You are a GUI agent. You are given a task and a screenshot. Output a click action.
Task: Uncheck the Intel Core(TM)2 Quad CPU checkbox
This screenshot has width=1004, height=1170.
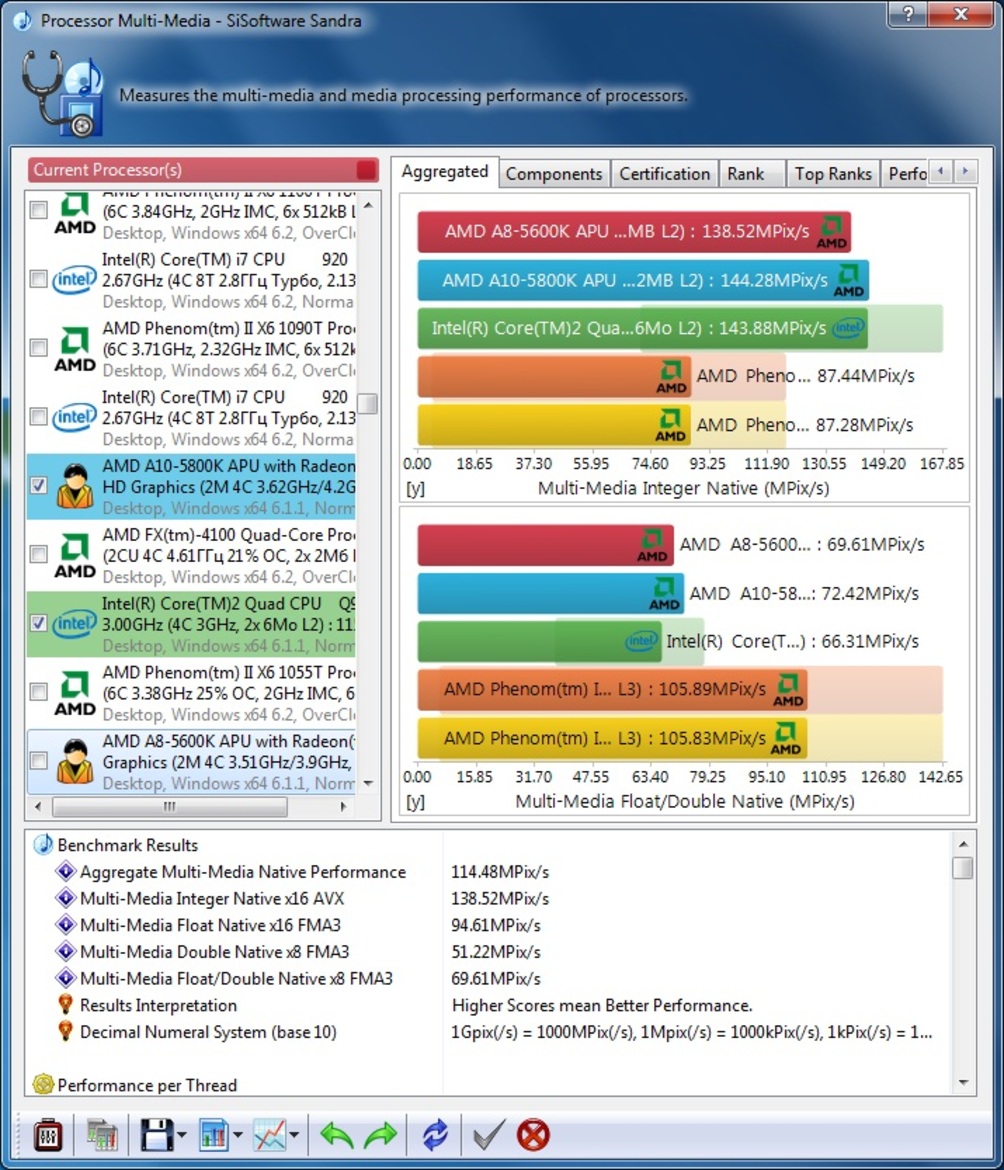(x=39, y=623)
